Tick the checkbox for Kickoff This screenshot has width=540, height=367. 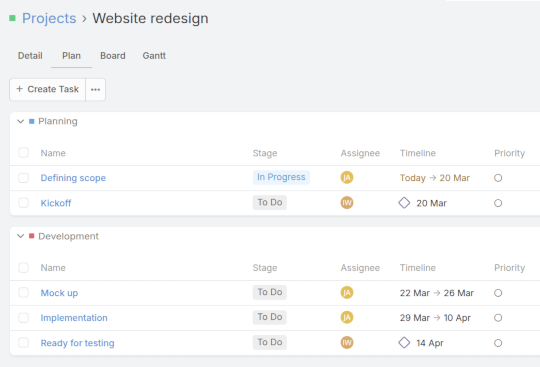(x=23, y=203)
